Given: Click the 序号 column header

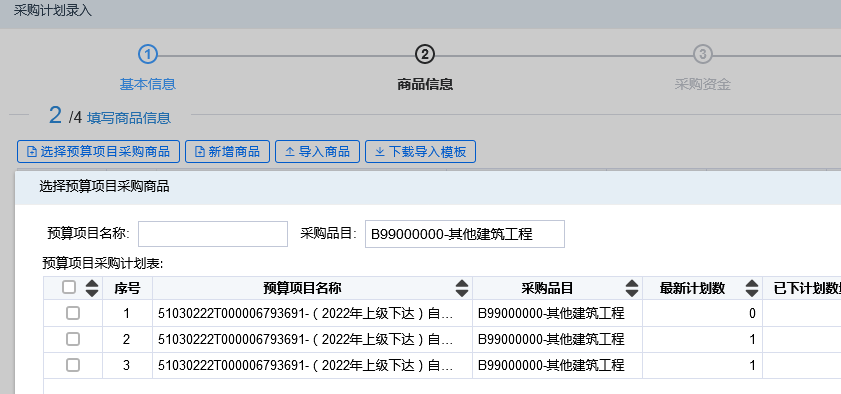Looking at the screenshot, I should 127,288.
